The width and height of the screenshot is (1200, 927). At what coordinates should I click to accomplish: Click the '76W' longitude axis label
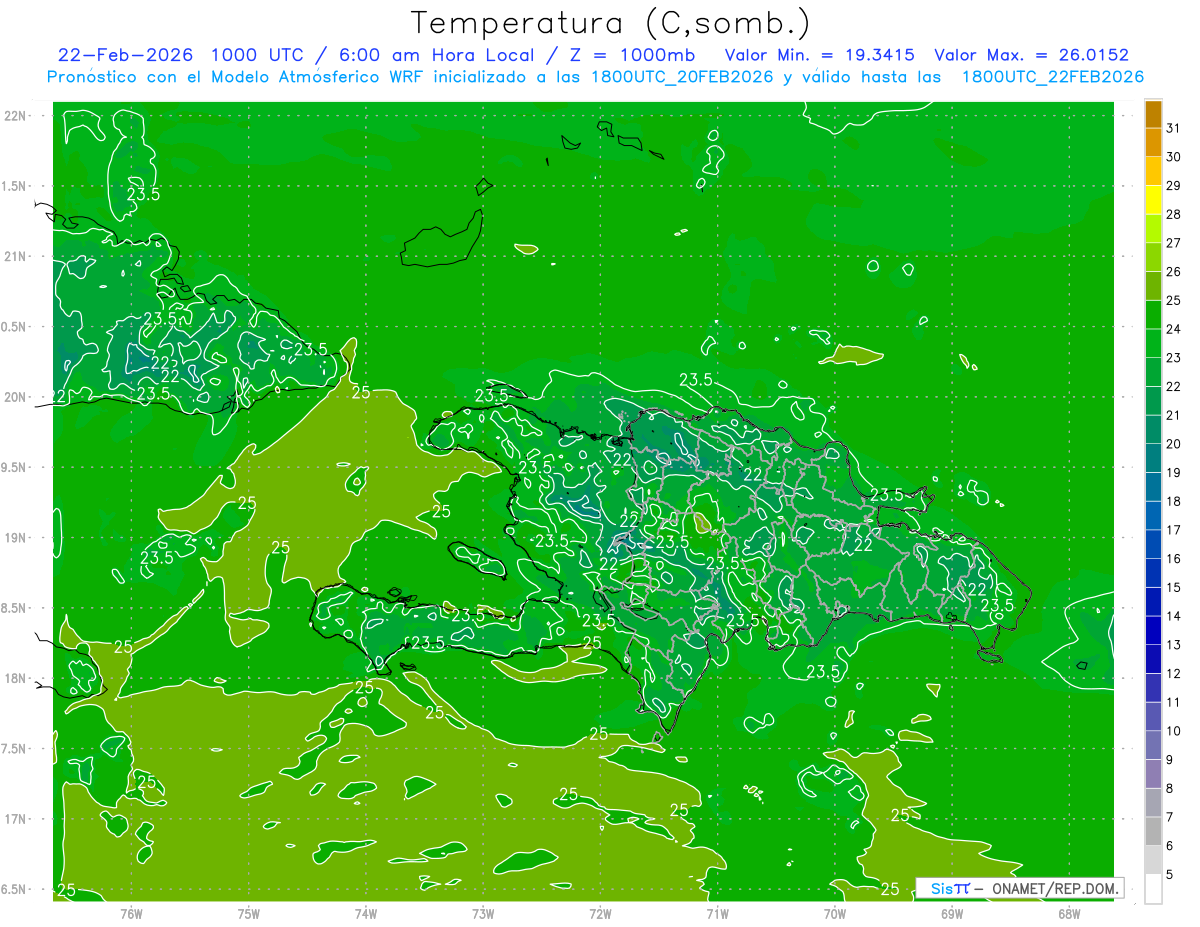pos(131,913)
